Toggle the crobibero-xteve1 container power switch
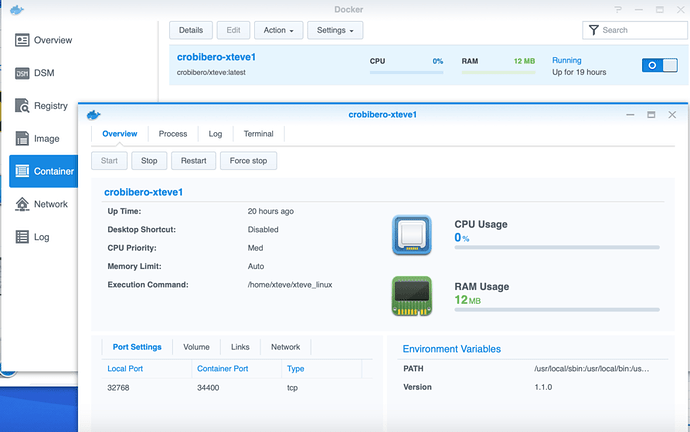 (x=660, y=65)
